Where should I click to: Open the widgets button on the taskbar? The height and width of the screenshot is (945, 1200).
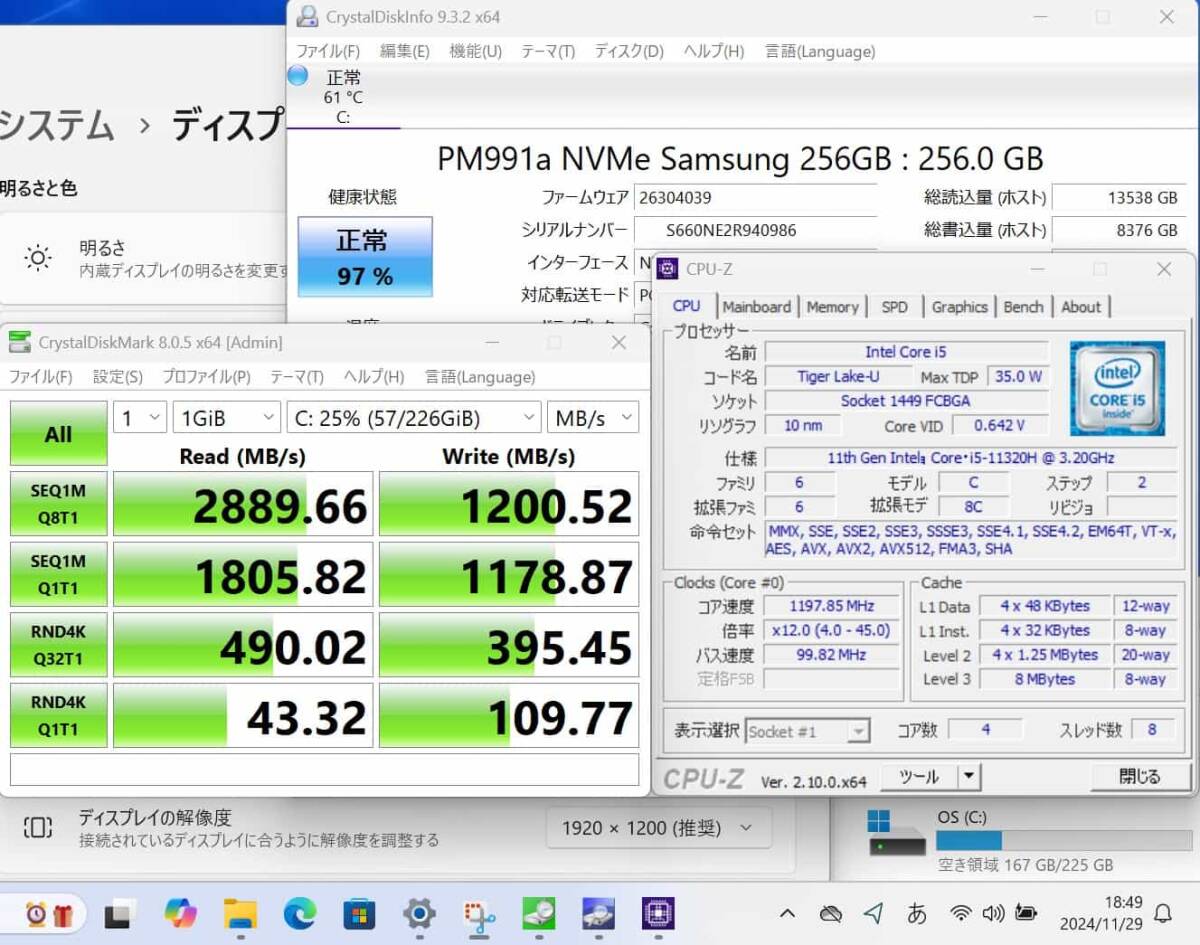tap(48, 913)
